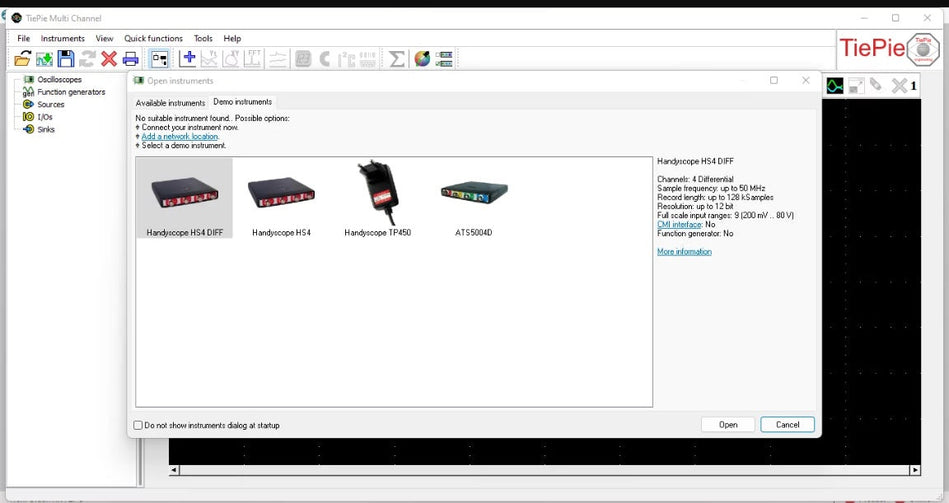Toggle the object tree view toolbar icon
This screenshot has height=503, width=949.
pos(159,59)
